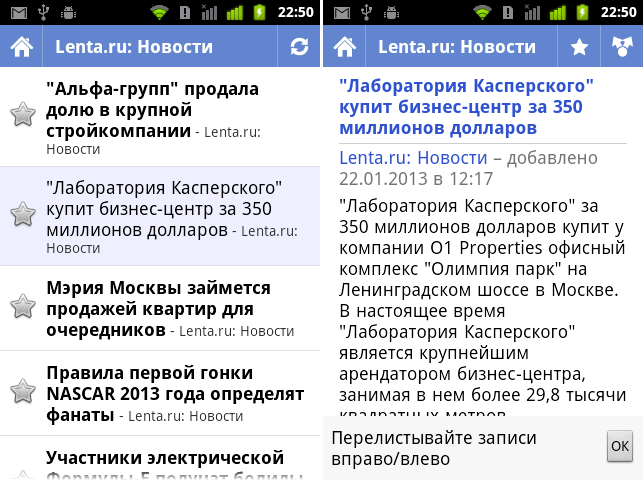Image resolution: width=643 pixels, height=480 pixels.
Task: Open the blue article title link about the бизнес-центр
Action: pos(467,107)
